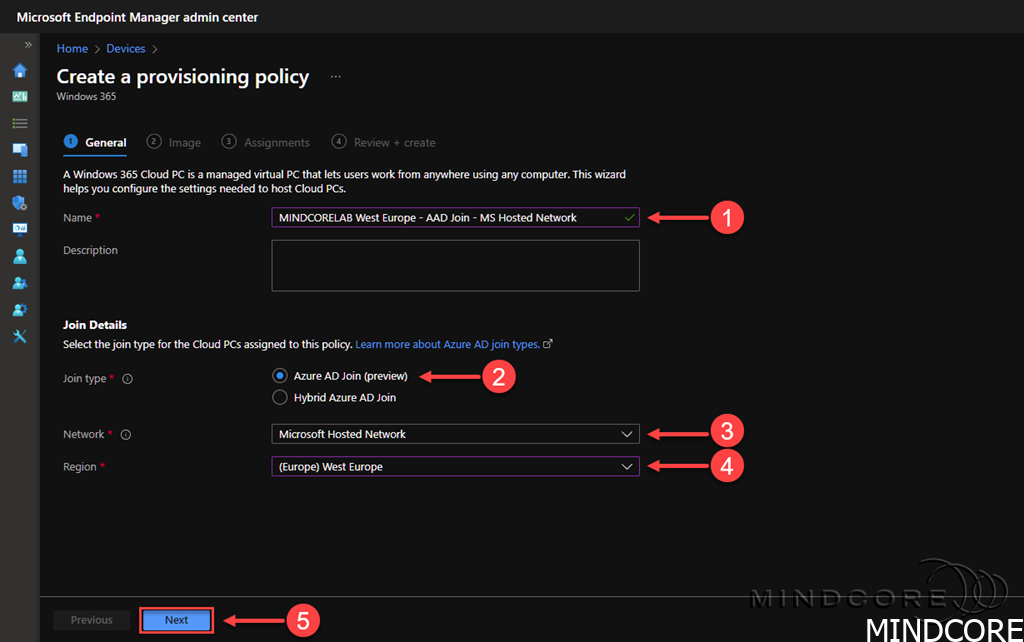1024x642 pixels.
Task: Switch to the Image step tab
Action: click(x=174, y=143)
